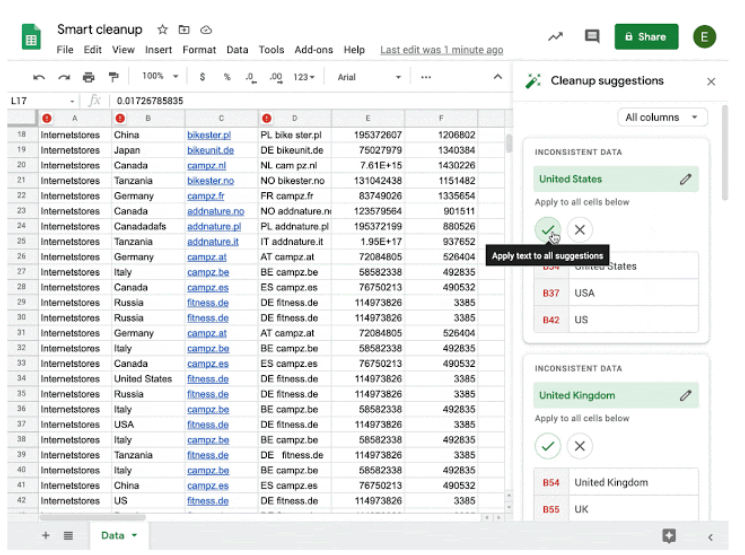This screenshot has width=745, height=555.
Task: Open the Add-ons menu
Action: (x=314, y=50)
